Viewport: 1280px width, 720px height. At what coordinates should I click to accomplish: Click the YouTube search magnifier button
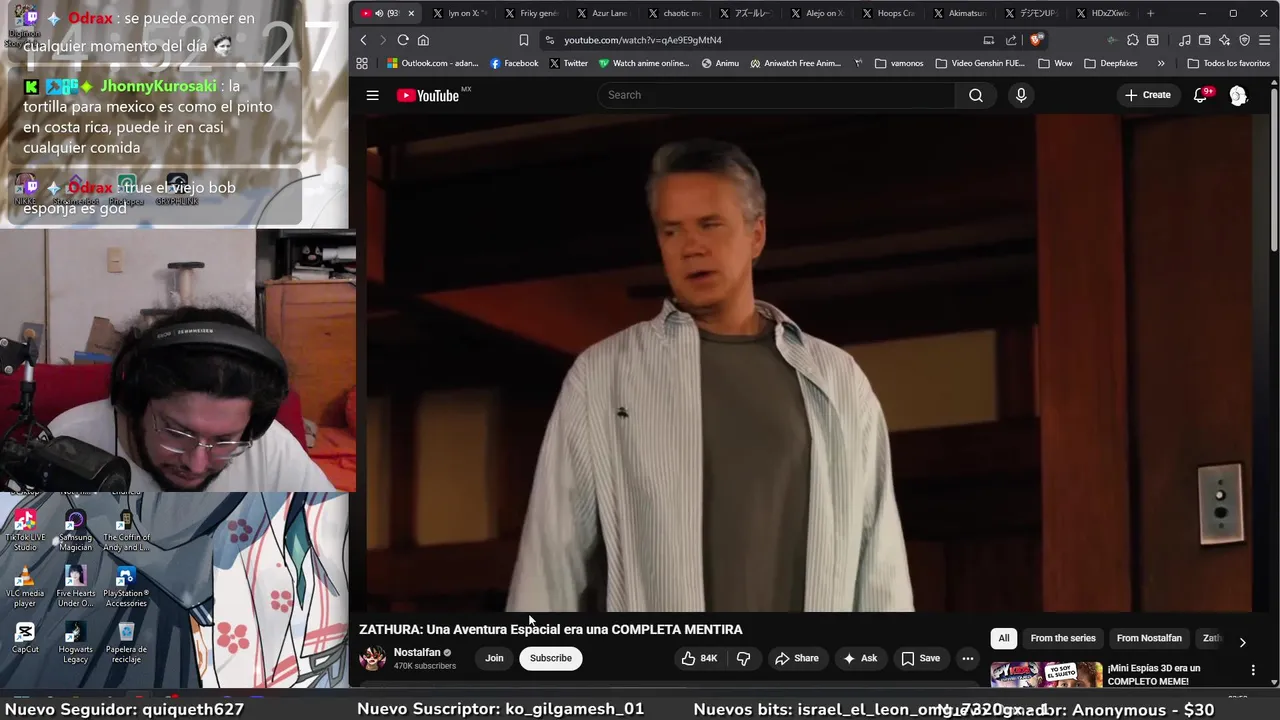(976, 95)
